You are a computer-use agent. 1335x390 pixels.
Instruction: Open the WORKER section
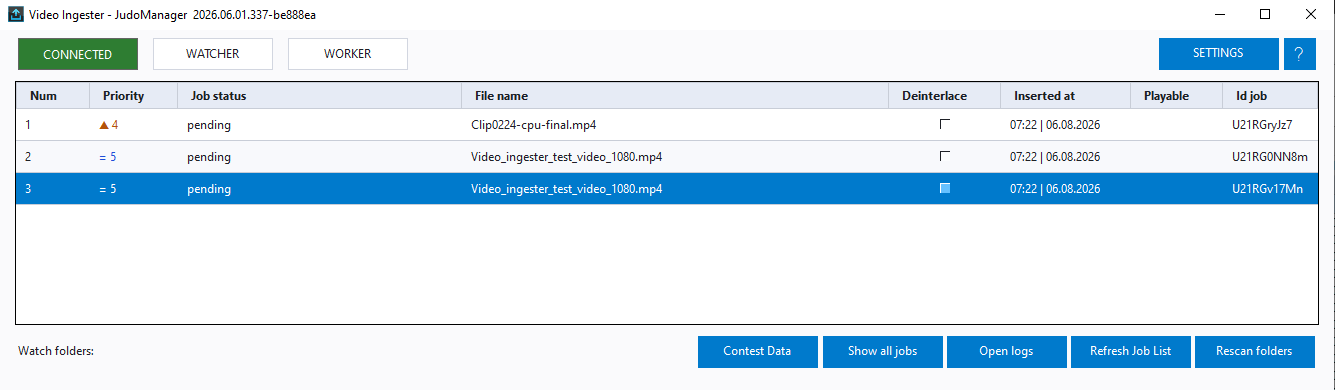coord(348,54)
